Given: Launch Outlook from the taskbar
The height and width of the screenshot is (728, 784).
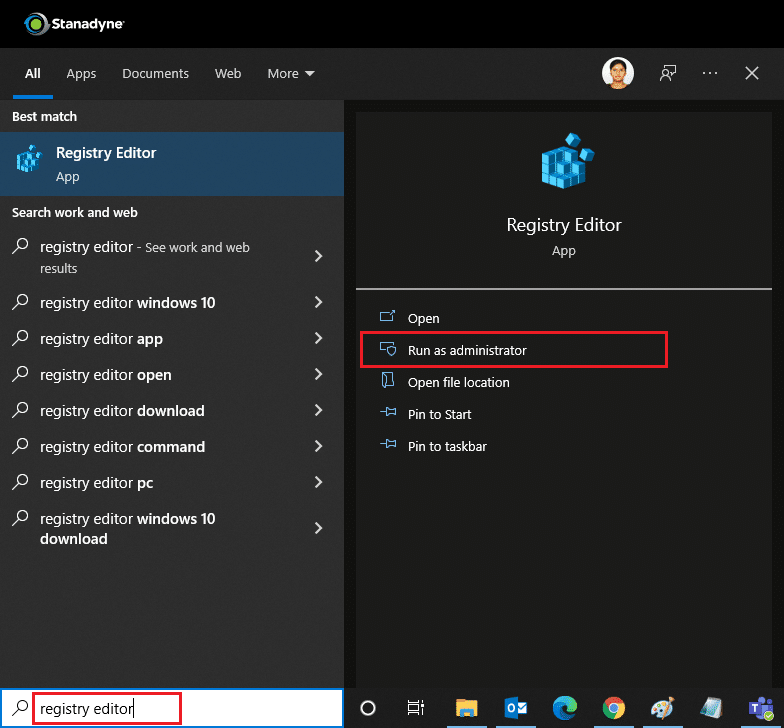Looking at the screenshot, I should point(516,708).
